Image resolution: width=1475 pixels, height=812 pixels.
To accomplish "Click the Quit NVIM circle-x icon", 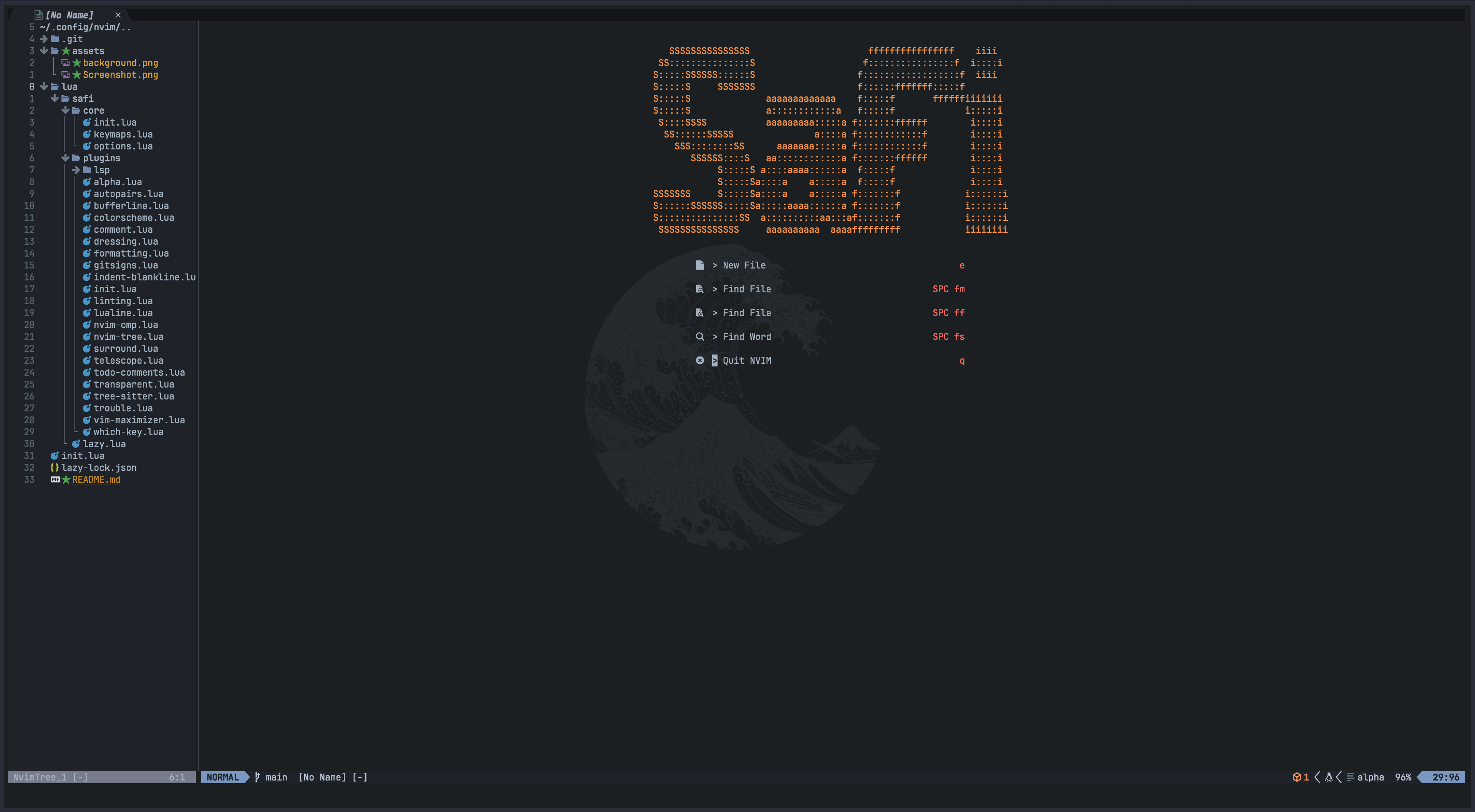I will [699, 360].
